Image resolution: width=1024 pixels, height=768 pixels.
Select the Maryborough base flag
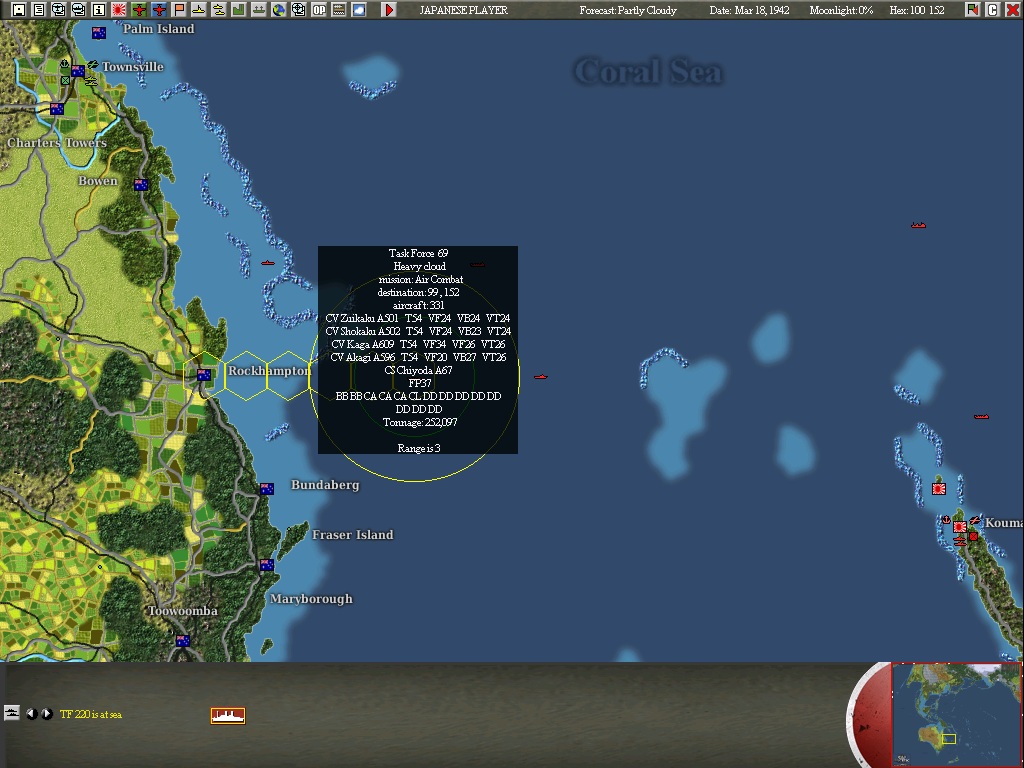[x=266, y=565]
